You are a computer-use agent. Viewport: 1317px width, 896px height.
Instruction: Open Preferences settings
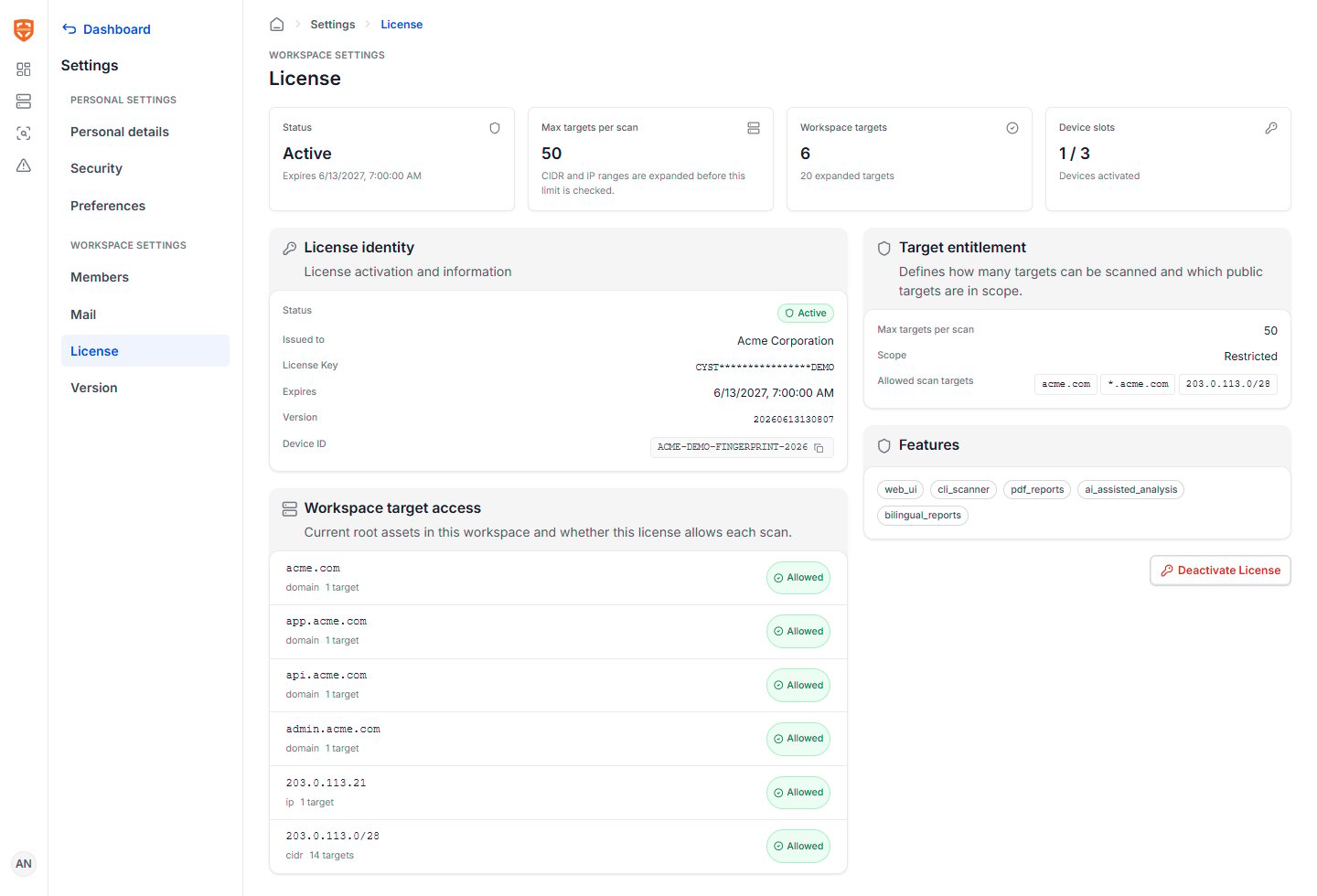click(x=108, y=206)
